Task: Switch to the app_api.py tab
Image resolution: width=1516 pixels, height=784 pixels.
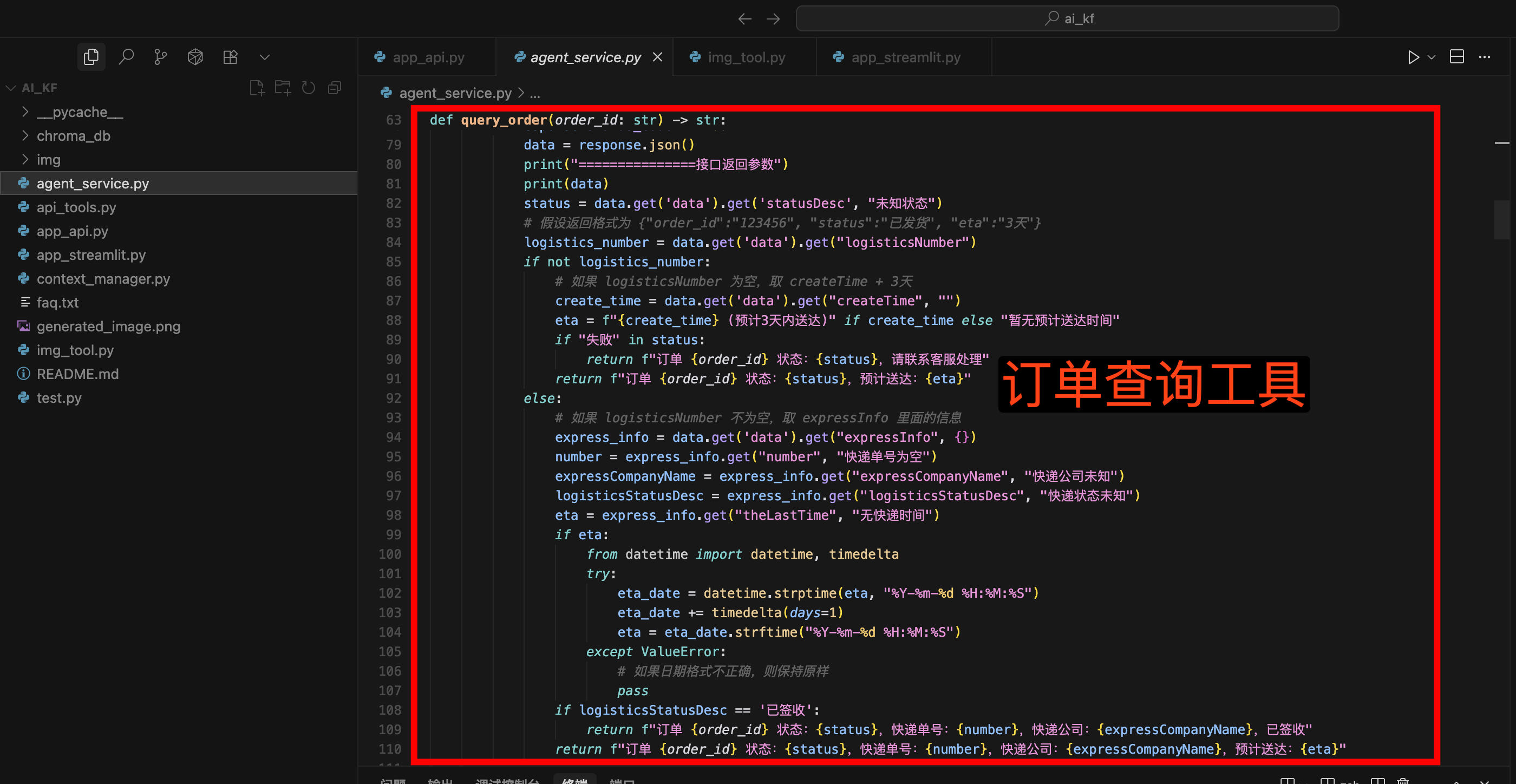Action: pos(428,56)
